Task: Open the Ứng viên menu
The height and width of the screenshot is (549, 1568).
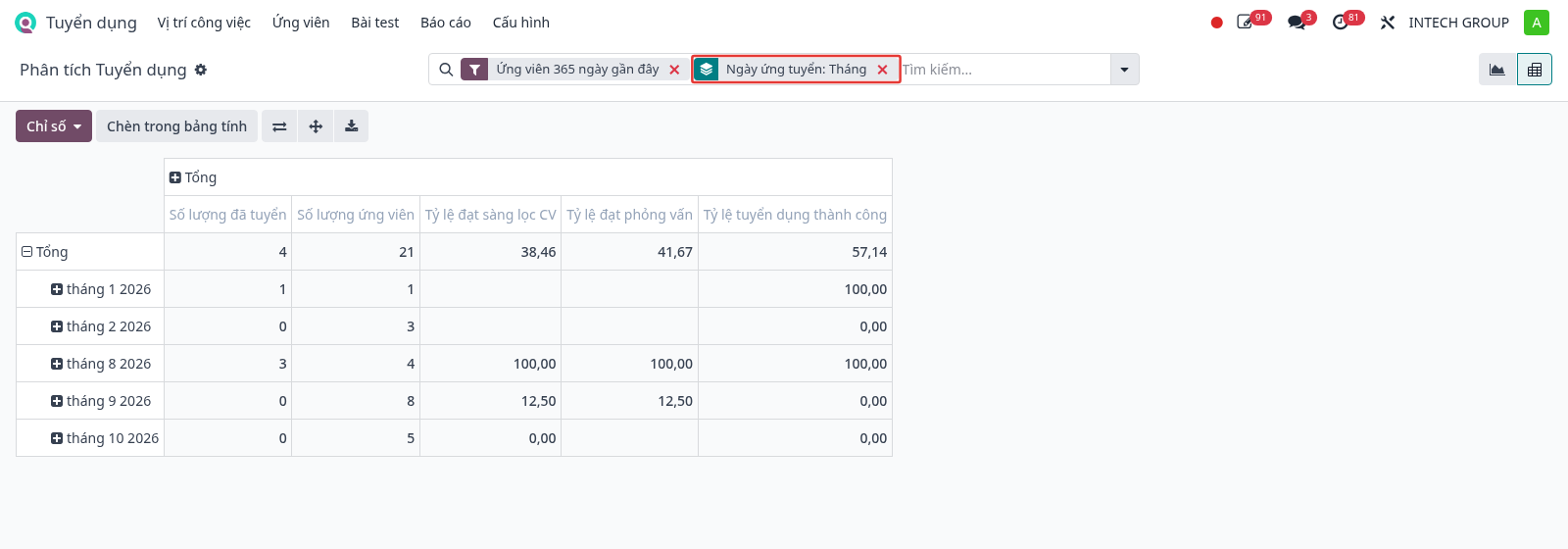Action: (301, 23)
